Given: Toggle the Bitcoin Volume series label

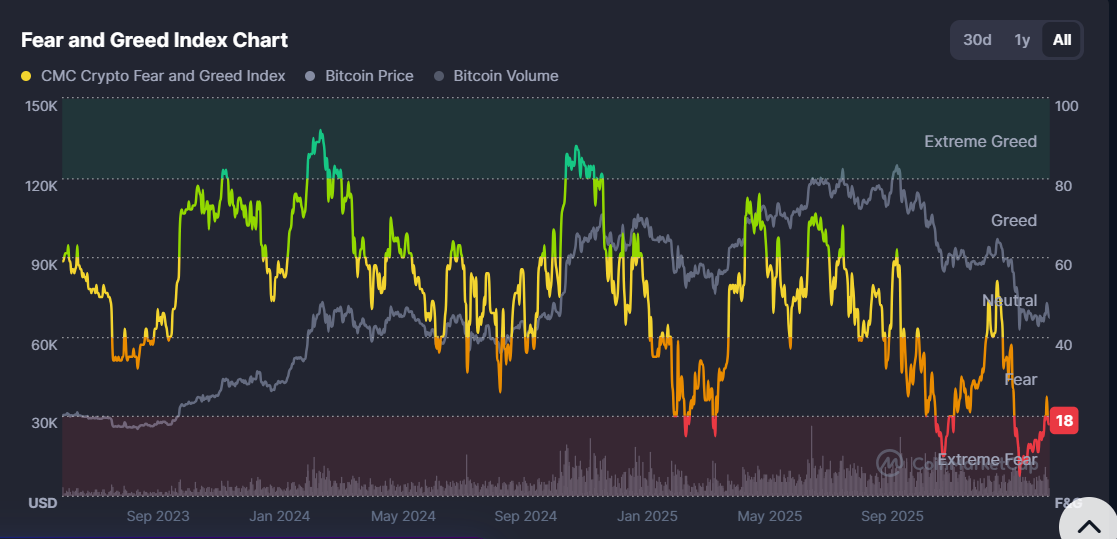Looking at the screenshot, I should [505, 76].
